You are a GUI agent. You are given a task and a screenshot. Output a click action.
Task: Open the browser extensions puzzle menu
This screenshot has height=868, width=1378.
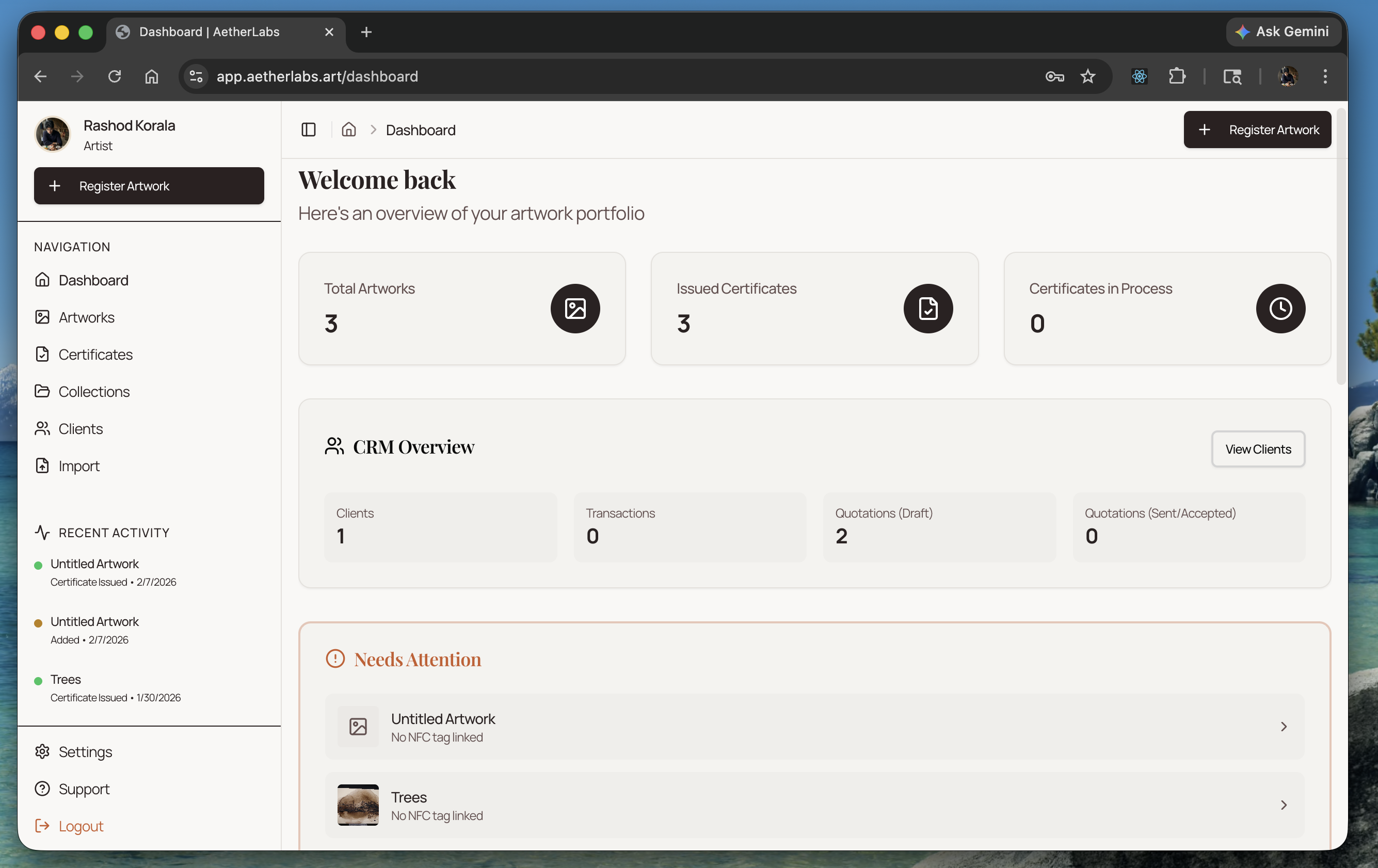pyautogui.click(x=1177, y=76)
